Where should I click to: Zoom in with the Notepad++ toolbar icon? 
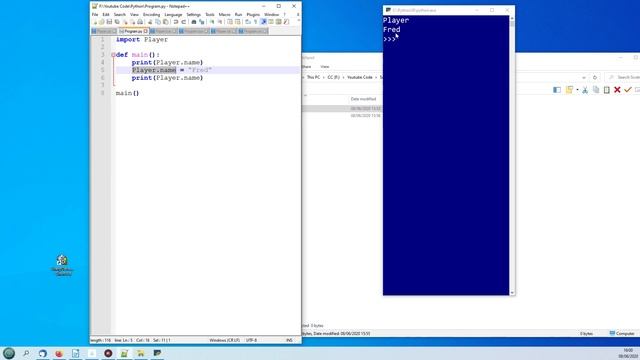212,22
